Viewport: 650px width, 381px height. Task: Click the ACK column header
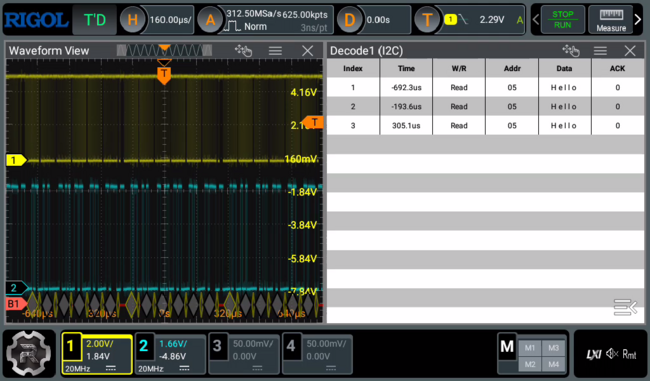tap(617, 68)
